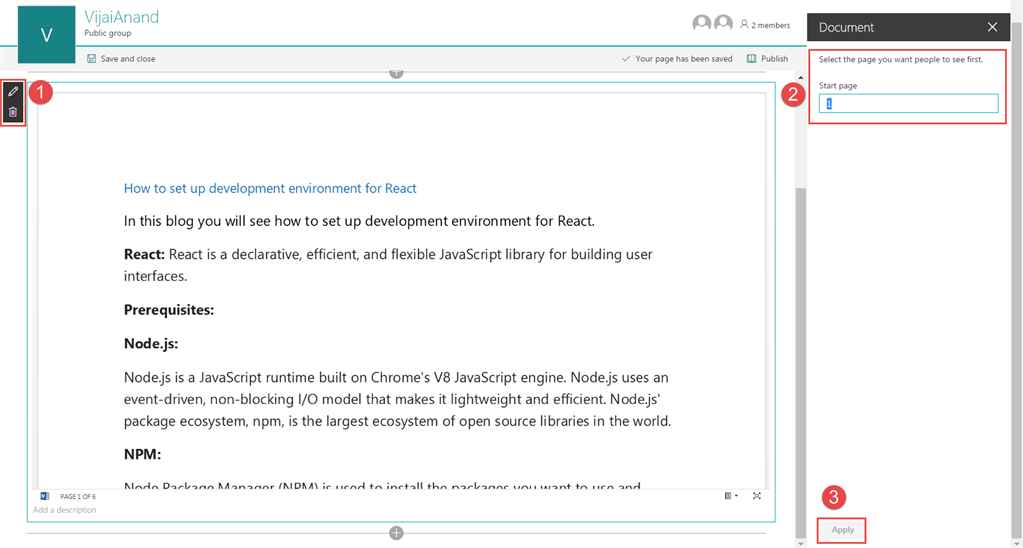Click PAGE 1 OF 6 indicator
1023x548 pixels.
78,496
